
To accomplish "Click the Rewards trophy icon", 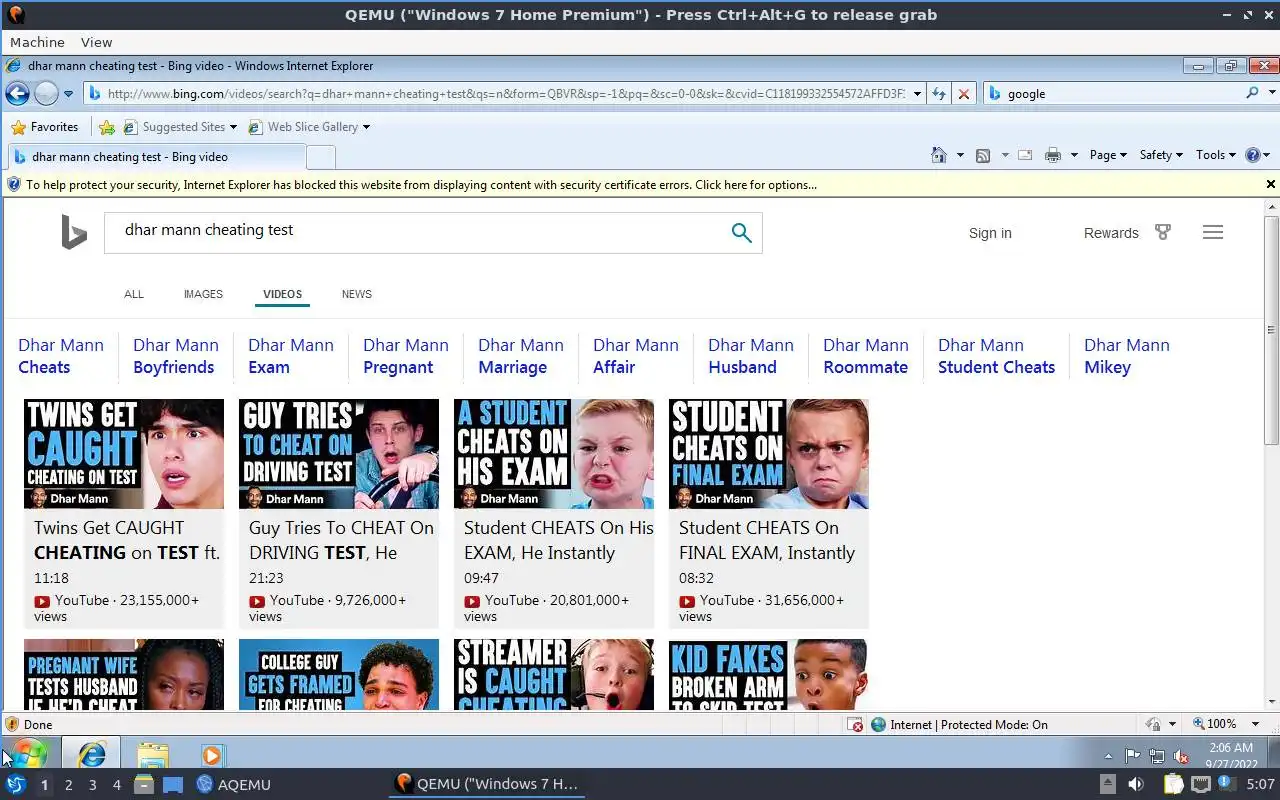I will (1163, 232).
